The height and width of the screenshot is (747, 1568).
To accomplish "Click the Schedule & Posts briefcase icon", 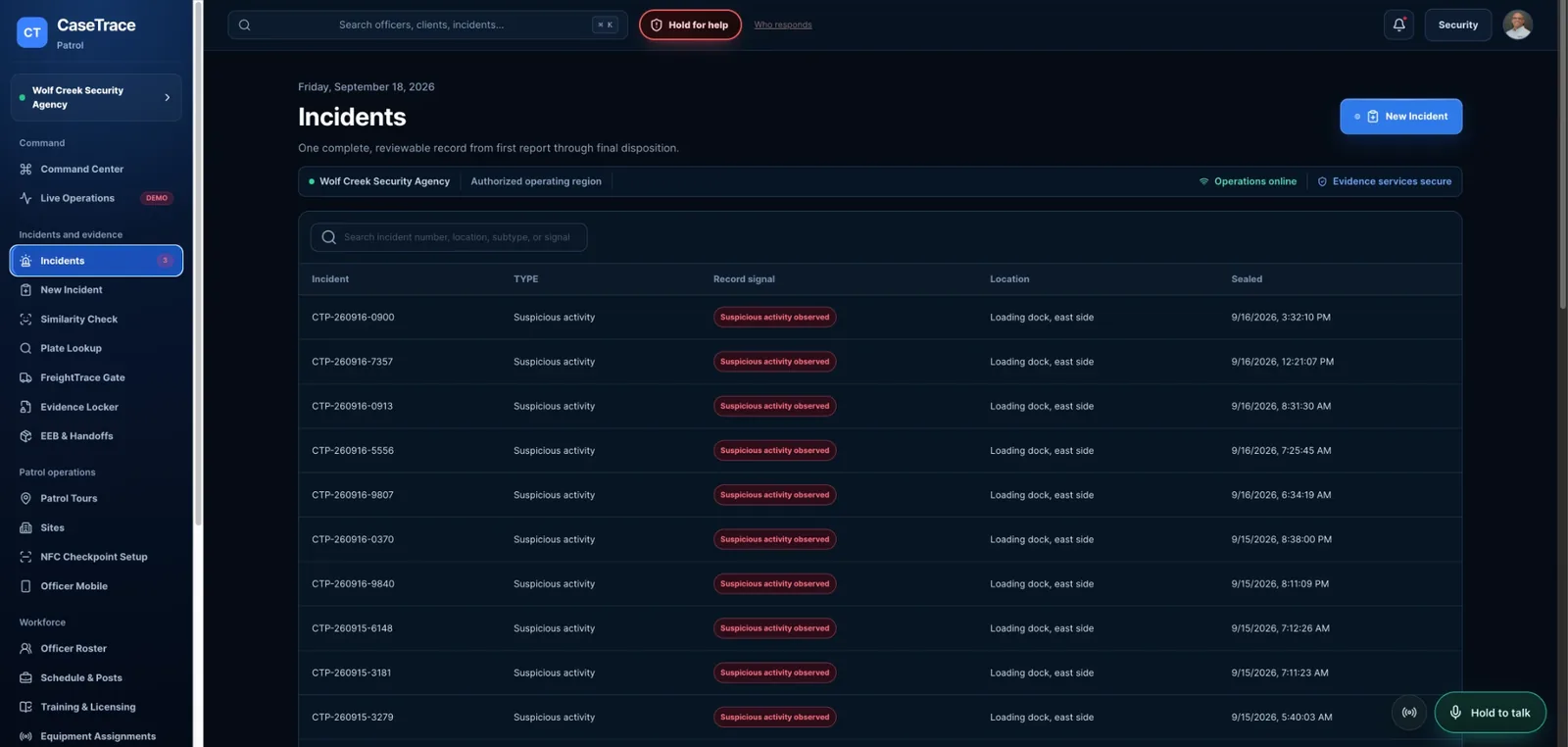I will (x=25, y=678).
